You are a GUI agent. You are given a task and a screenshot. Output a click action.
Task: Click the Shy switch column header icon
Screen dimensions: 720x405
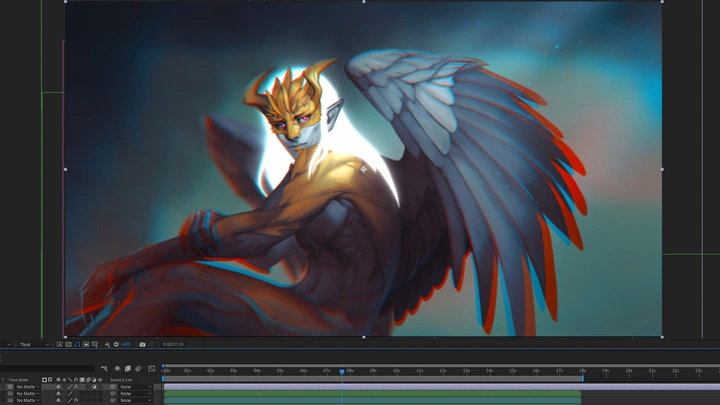(x=58, y=380)
